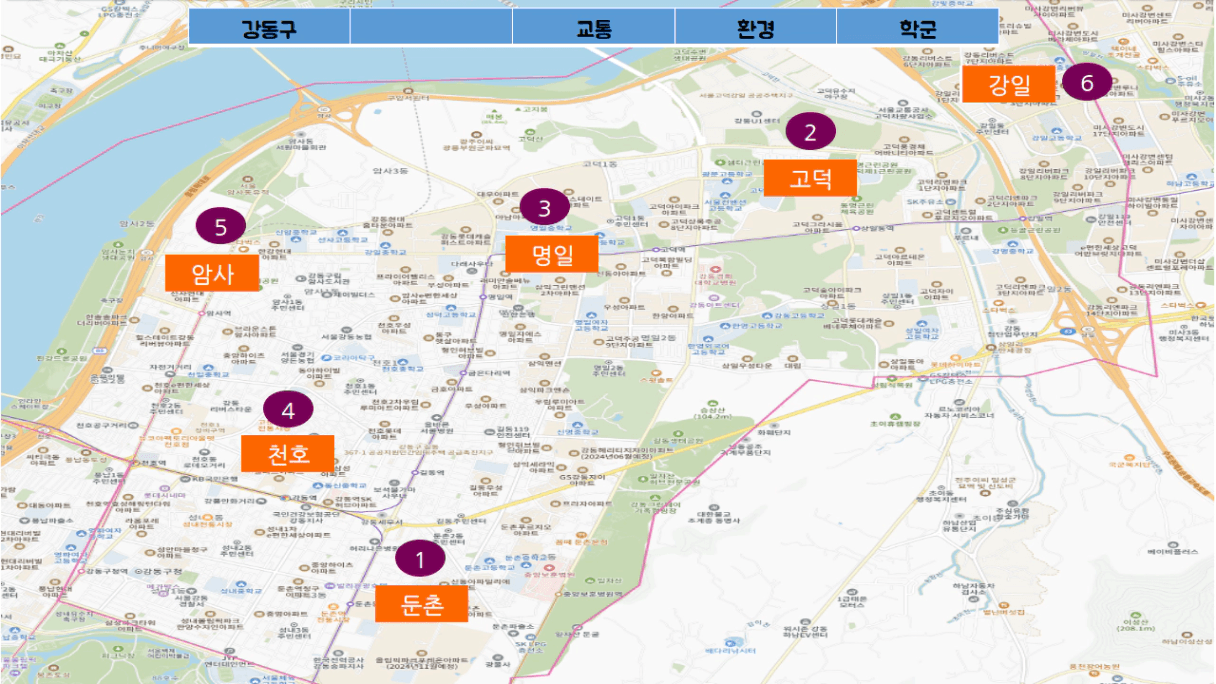The image size is (1216, 684).
Task: Select the blank tab next to 강동구
Action: (x=431, y=27)
